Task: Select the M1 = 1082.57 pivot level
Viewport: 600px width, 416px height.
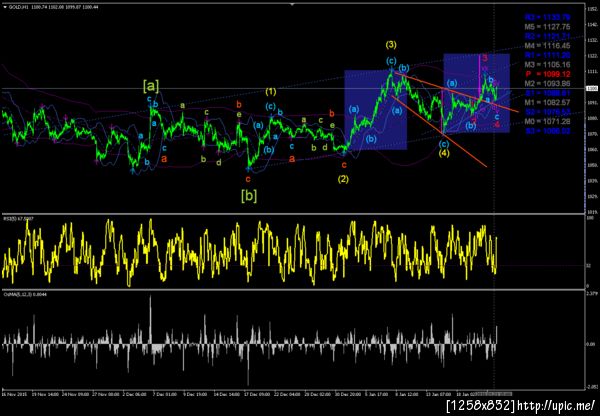Action: pos(548,103)
